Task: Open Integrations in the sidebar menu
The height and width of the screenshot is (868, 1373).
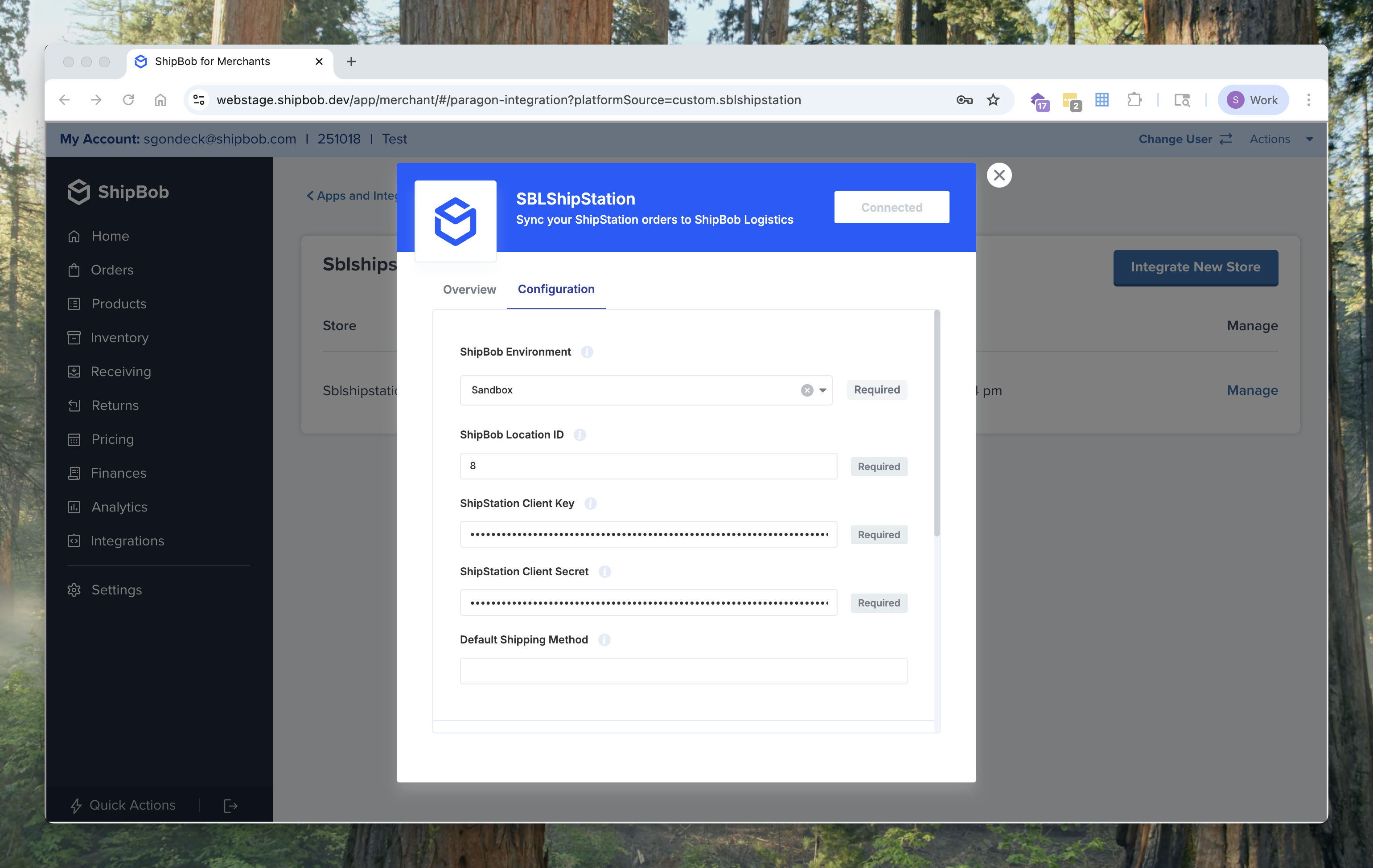Action: [127, 541]
